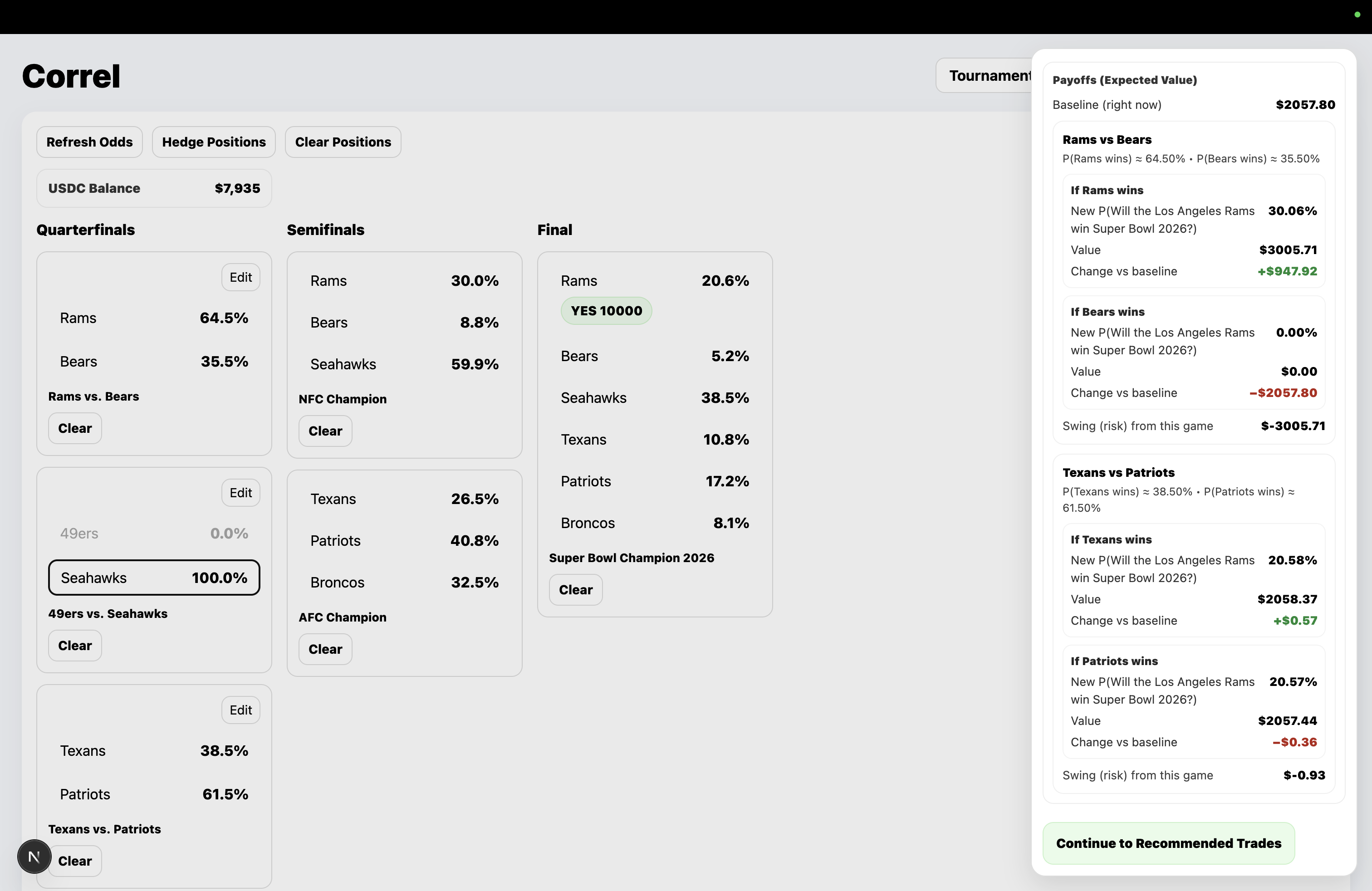Edit the Rams vs. Bears matchup

240,278
